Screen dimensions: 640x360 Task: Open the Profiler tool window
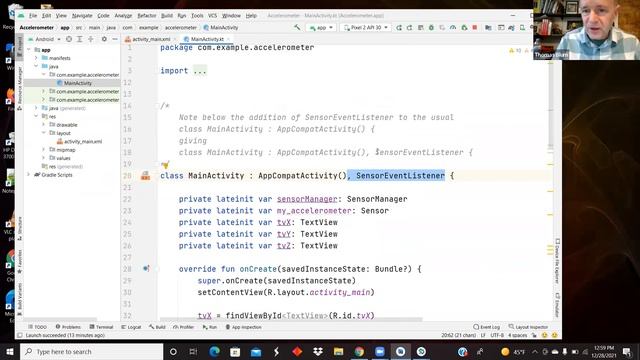click(184, 327)
